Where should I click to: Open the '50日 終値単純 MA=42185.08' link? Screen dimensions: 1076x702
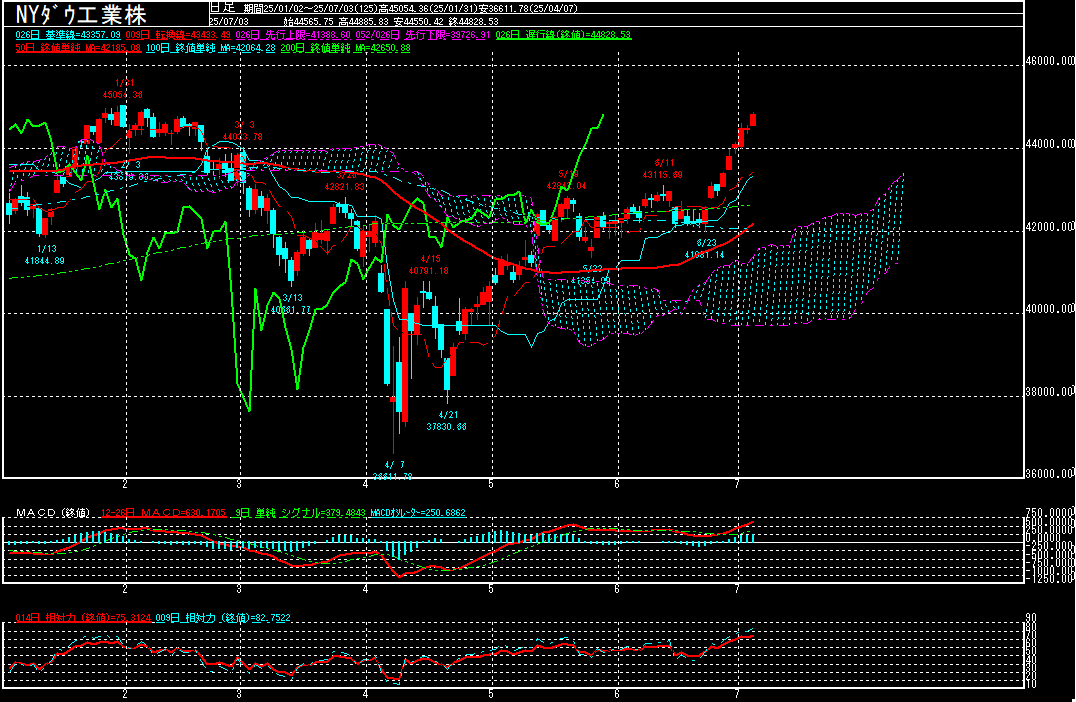point(78,48)
